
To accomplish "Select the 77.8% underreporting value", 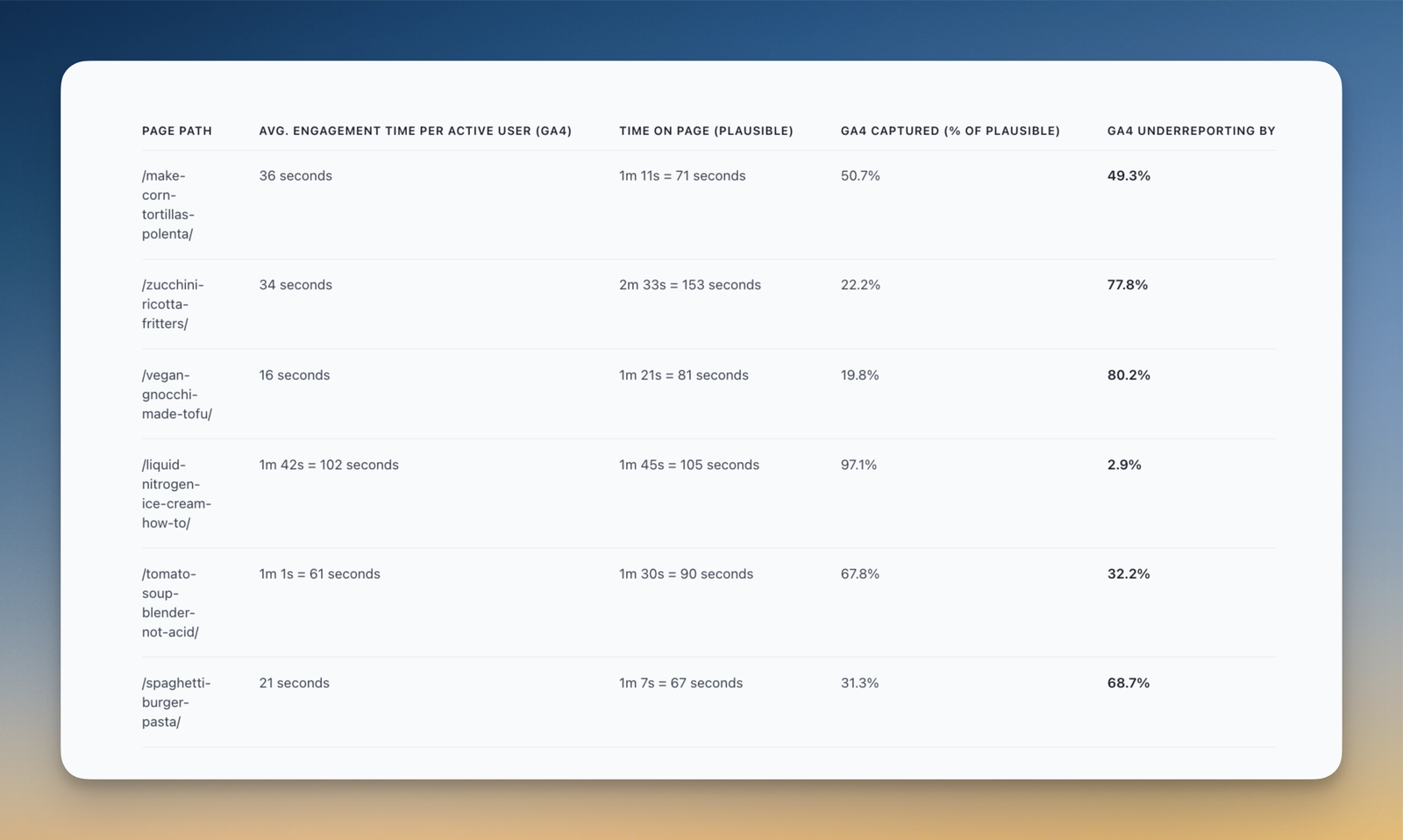I will coord(1127,285).
